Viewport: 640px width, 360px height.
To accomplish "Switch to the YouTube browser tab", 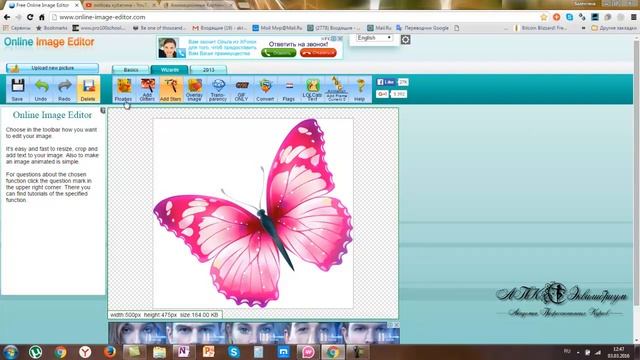I will 121,5.
